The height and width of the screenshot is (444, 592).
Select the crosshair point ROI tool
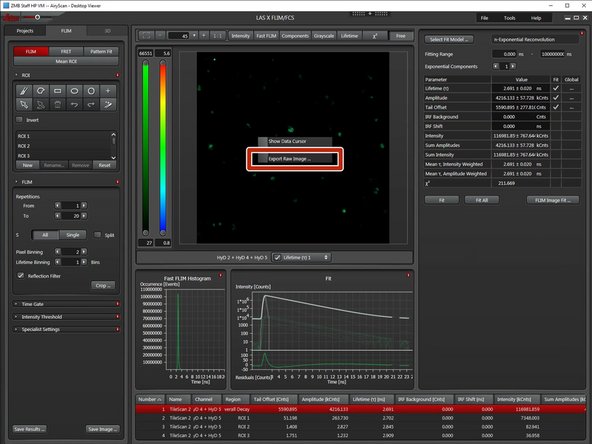(x=108, y=91)
